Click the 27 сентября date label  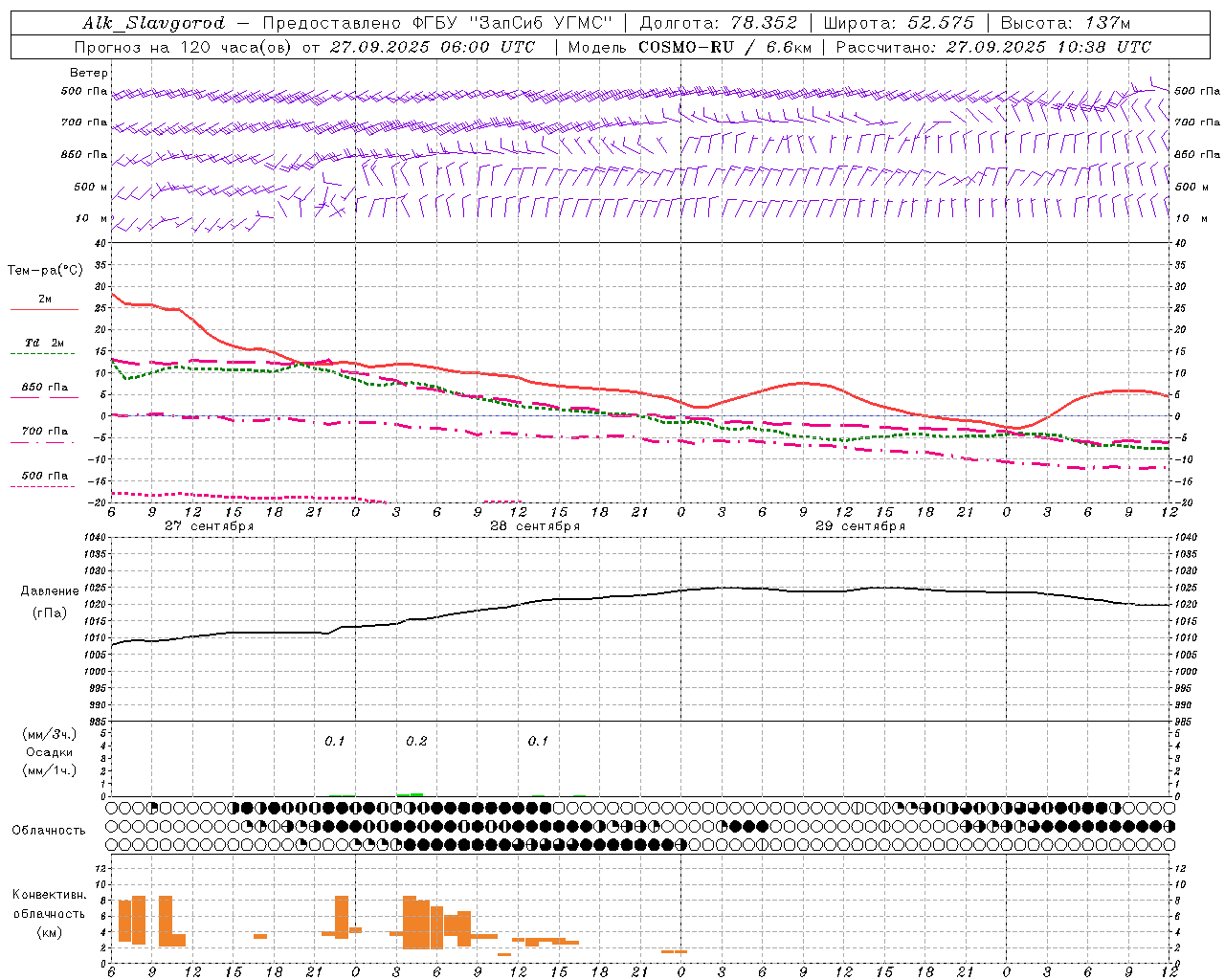(210, 526)
